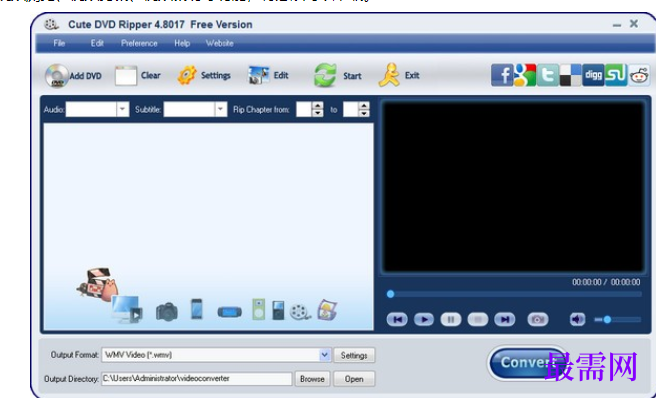Open the Website menu
Viewport: 656px width, 398px height.
220,43
